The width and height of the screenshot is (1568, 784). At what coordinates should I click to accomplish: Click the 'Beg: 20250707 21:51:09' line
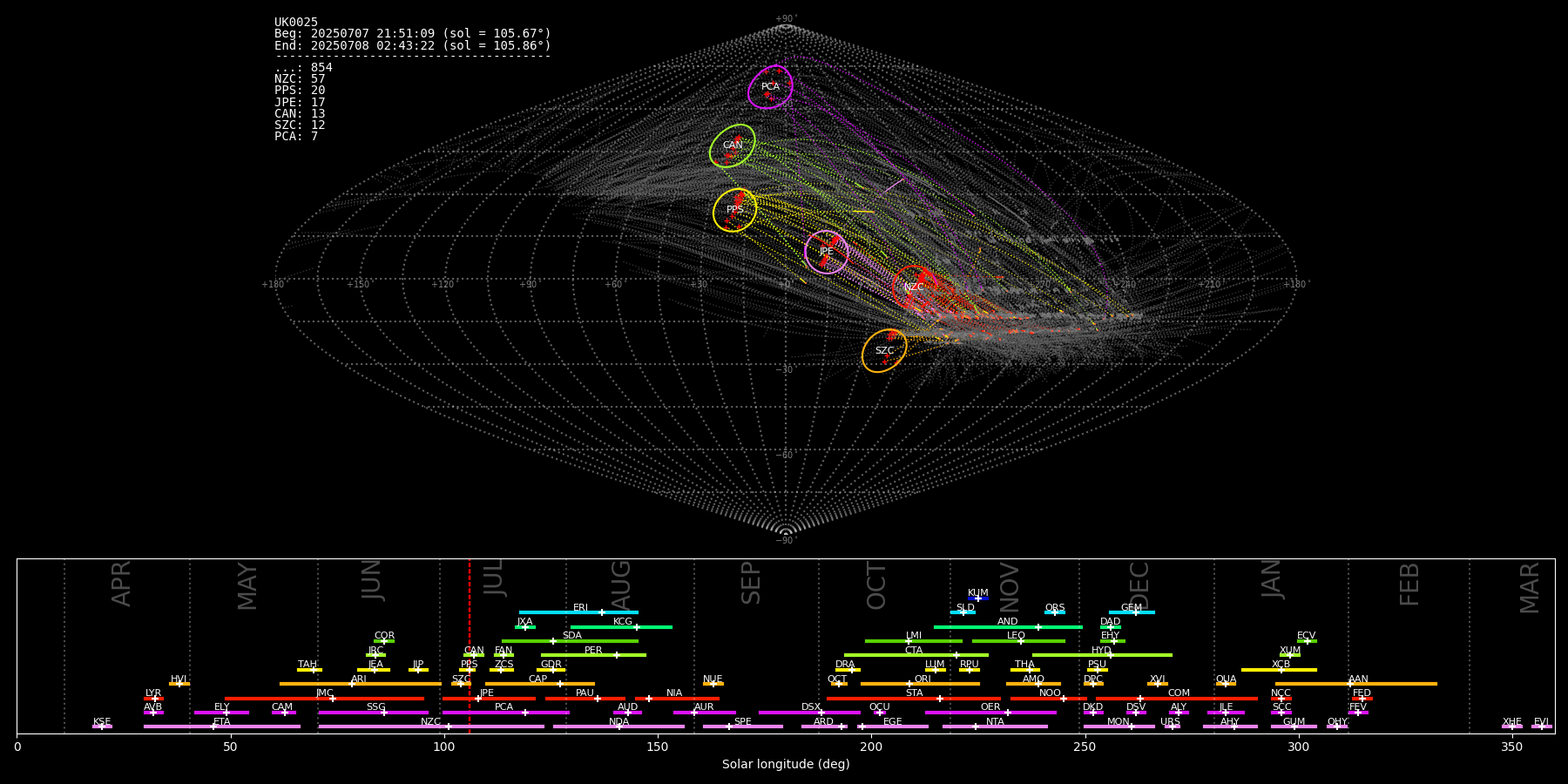coord(413,34)
